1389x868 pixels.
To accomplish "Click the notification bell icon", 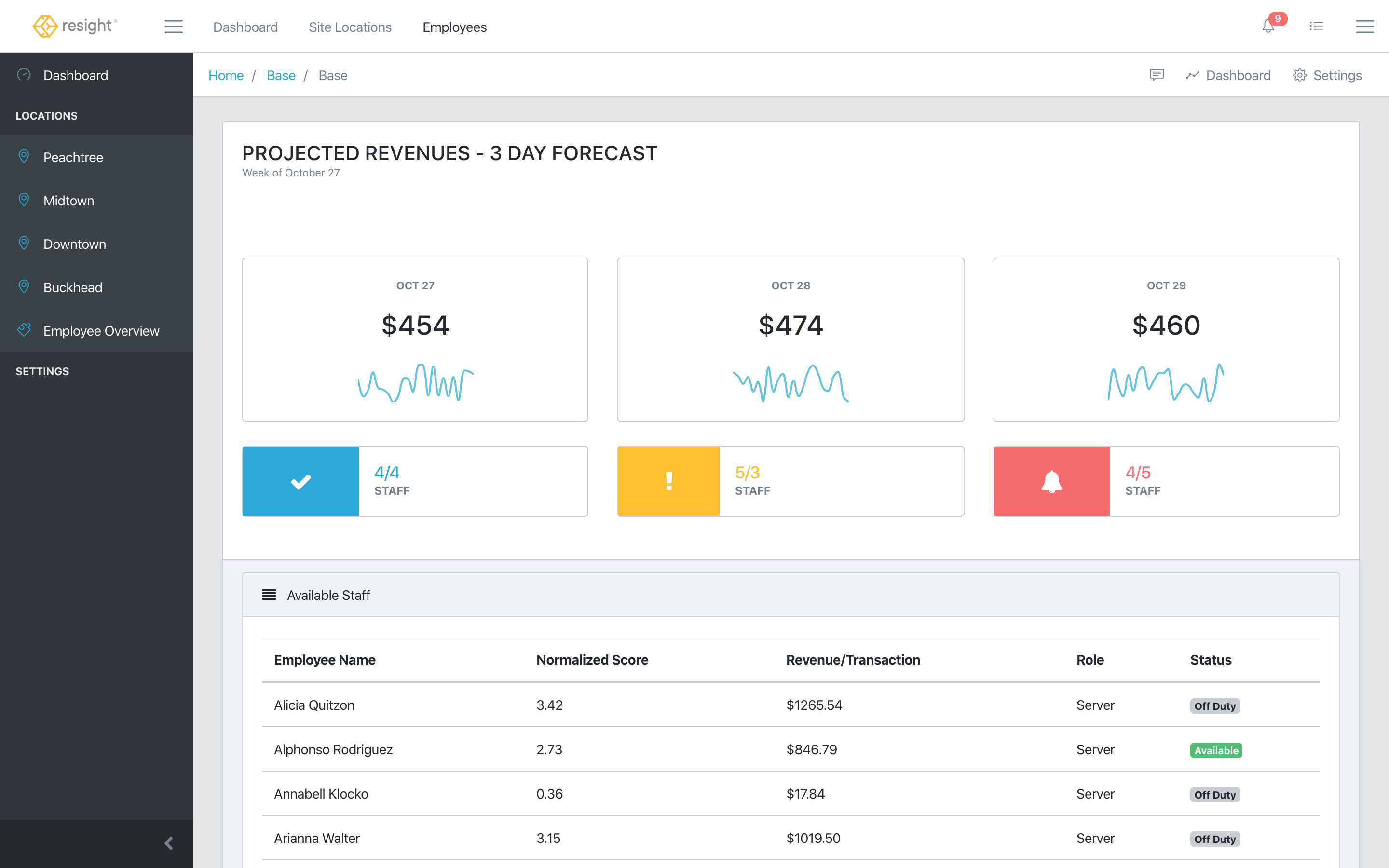I will pyautogui.click(x=1268, y=27).
